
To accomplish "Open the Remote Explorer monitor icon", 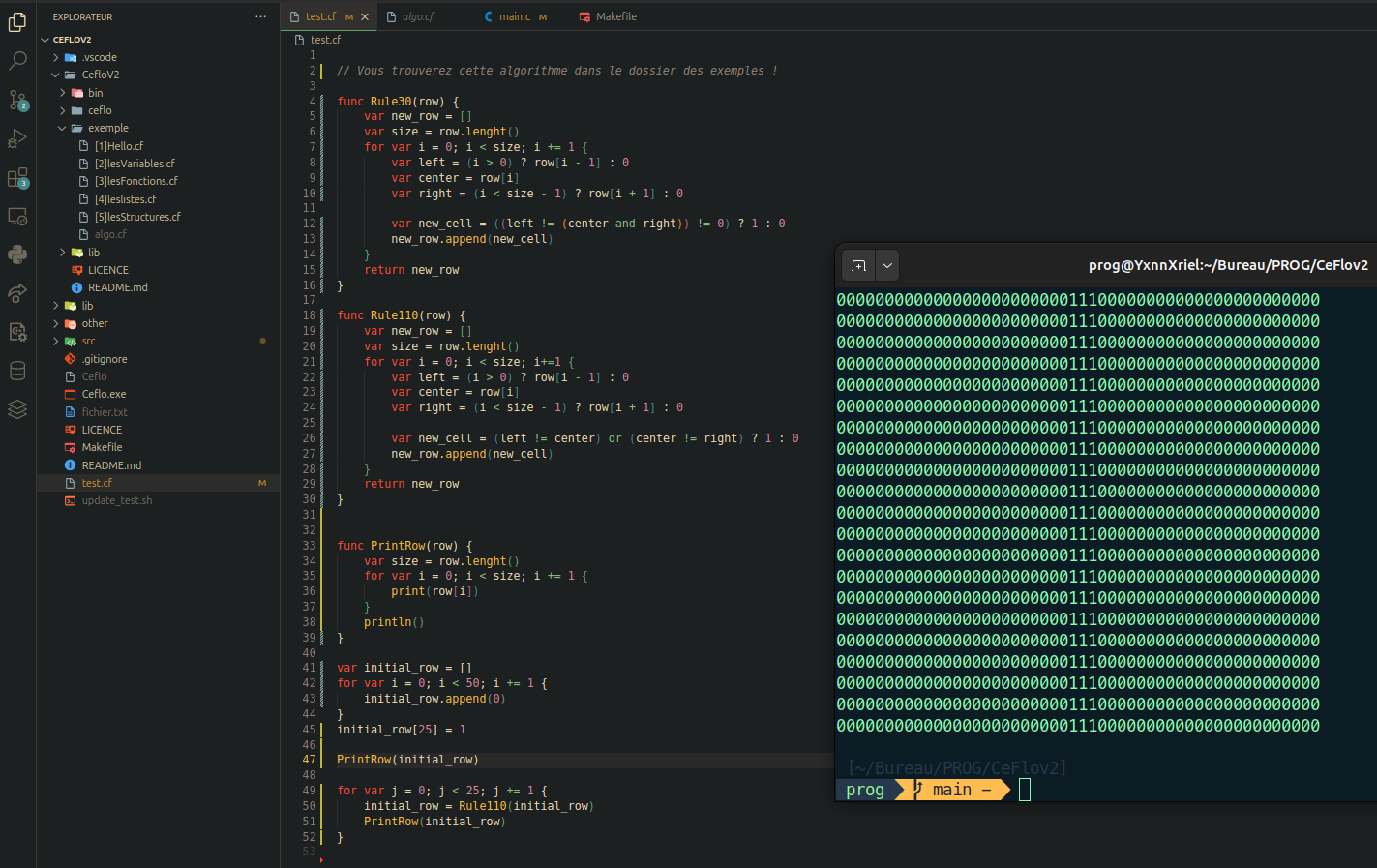I will pyautogui.click(x=17, y=216).
